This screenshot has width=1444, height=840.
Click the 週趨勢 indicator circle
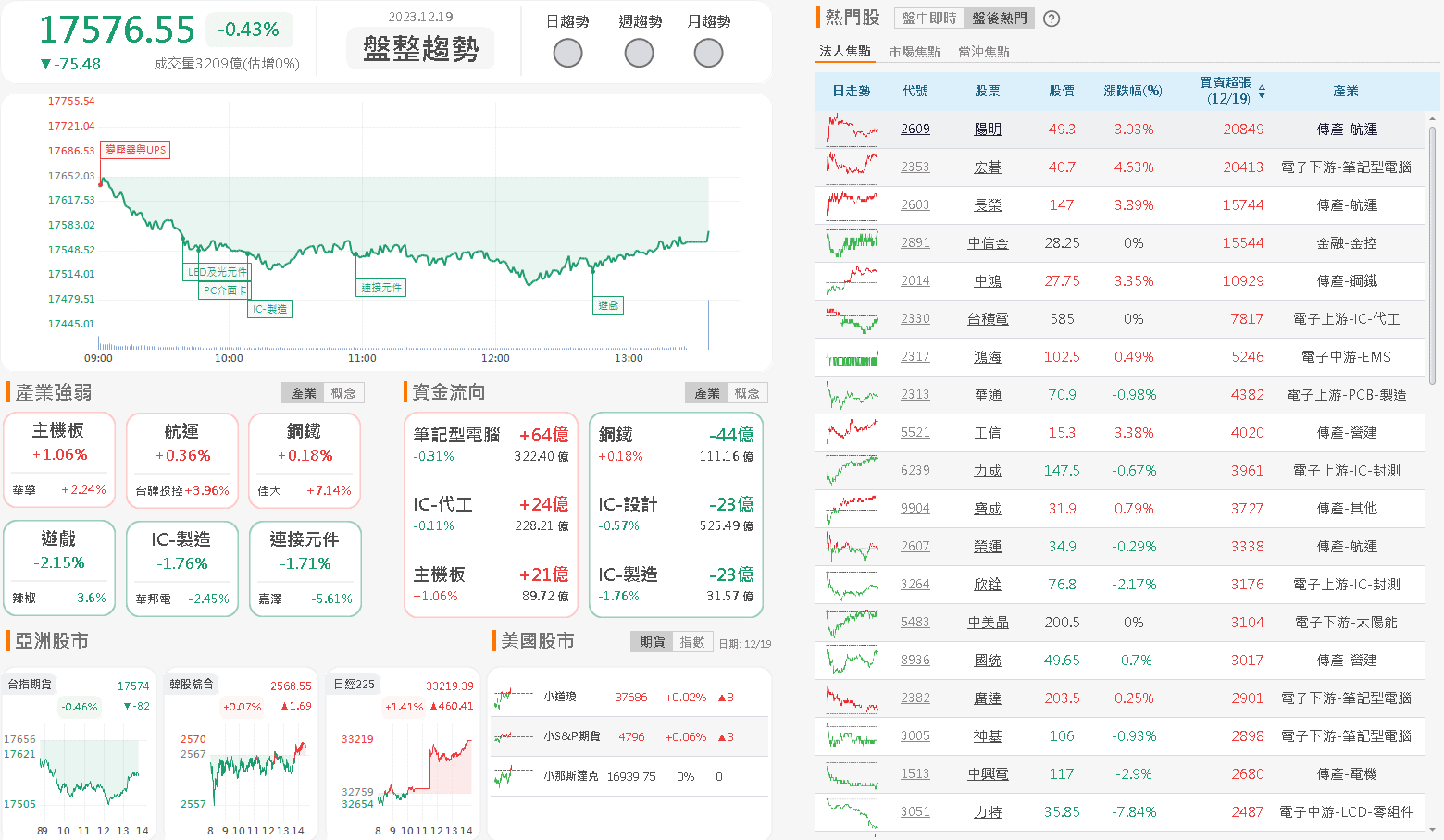coord(639,53)
